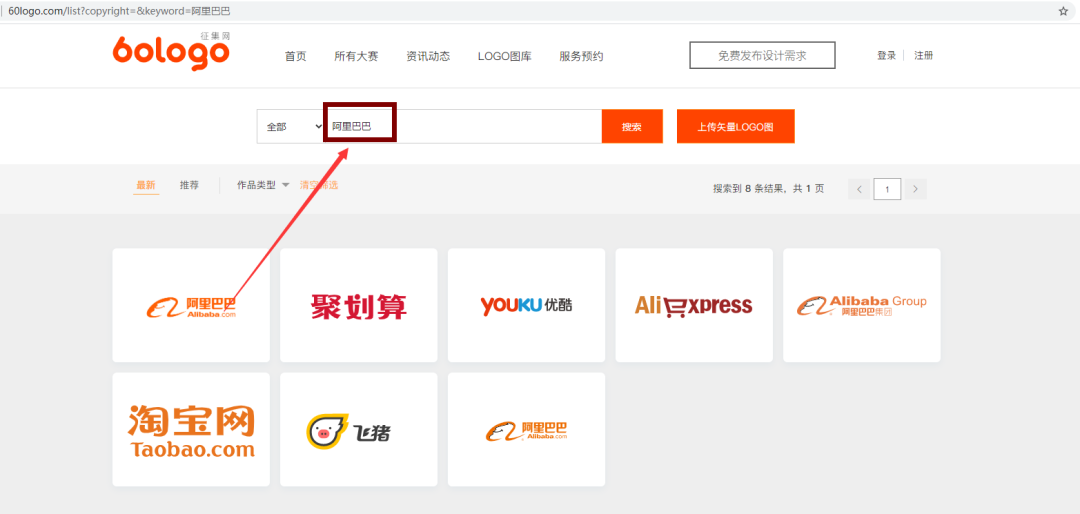Click 注册 link
The width and height of the screenshot is (1080, 514).
pos(924,56)
